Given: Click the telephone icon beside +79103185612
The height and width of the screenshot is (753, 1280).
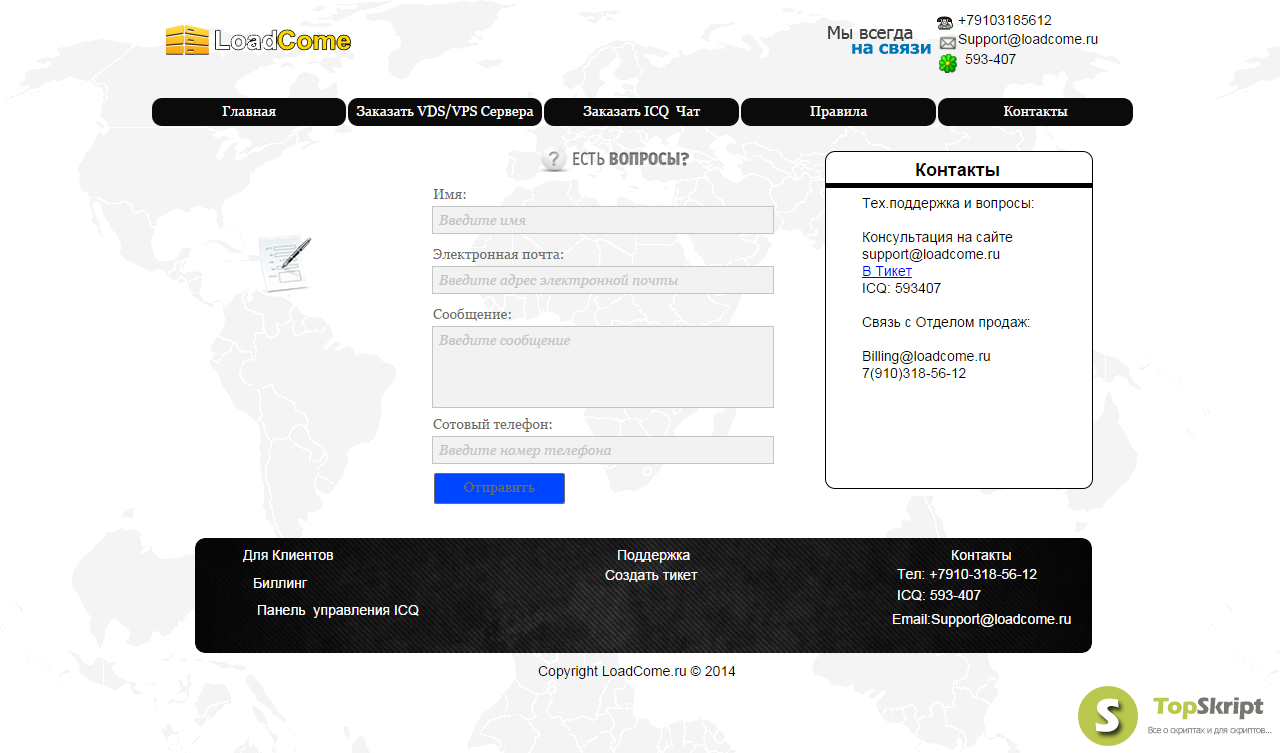Looking at the screenshot, I should coord(945,22).
